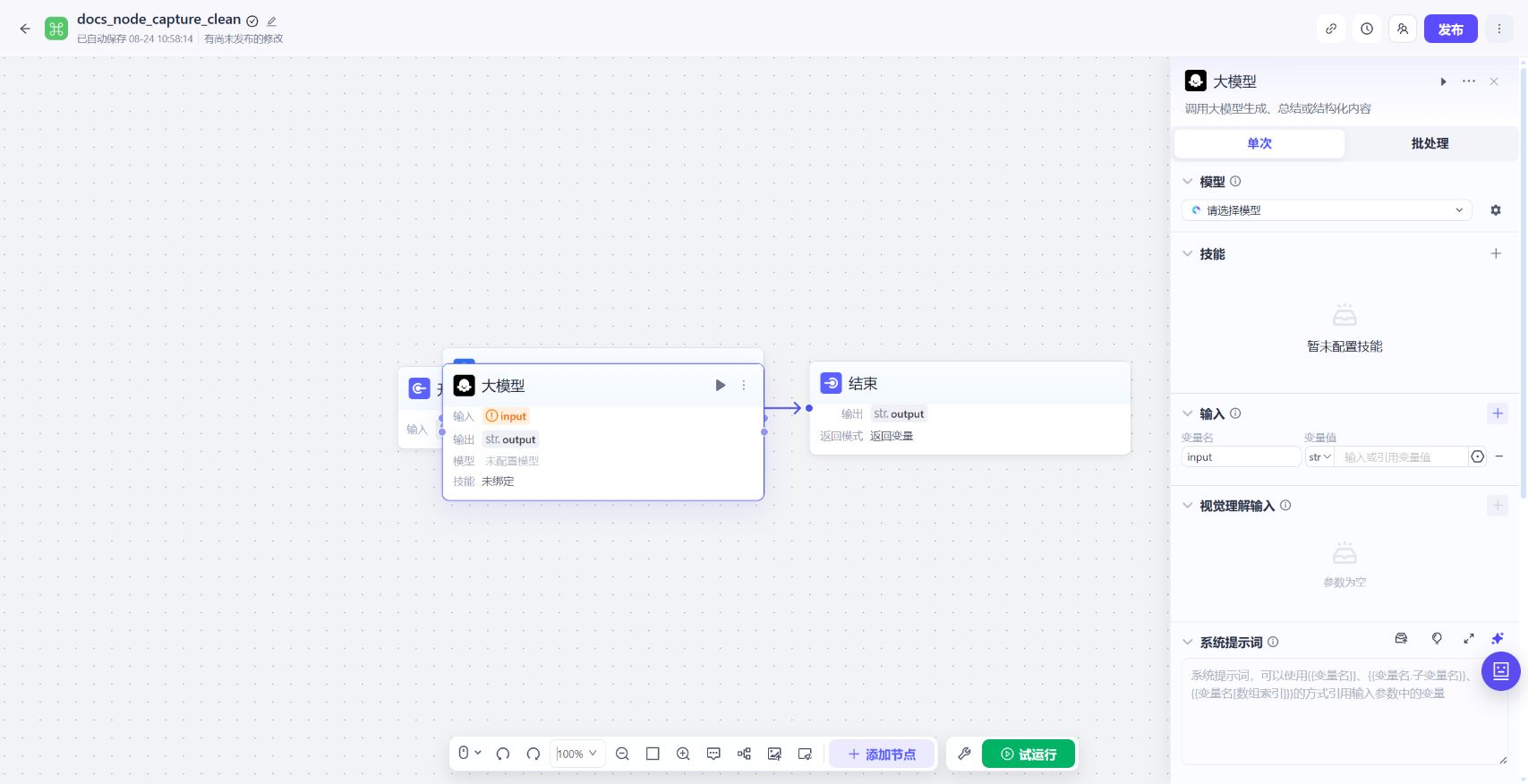Switch to the 批处理 tab
This screenshot has width=1528, height=784.
(1430, 143)
